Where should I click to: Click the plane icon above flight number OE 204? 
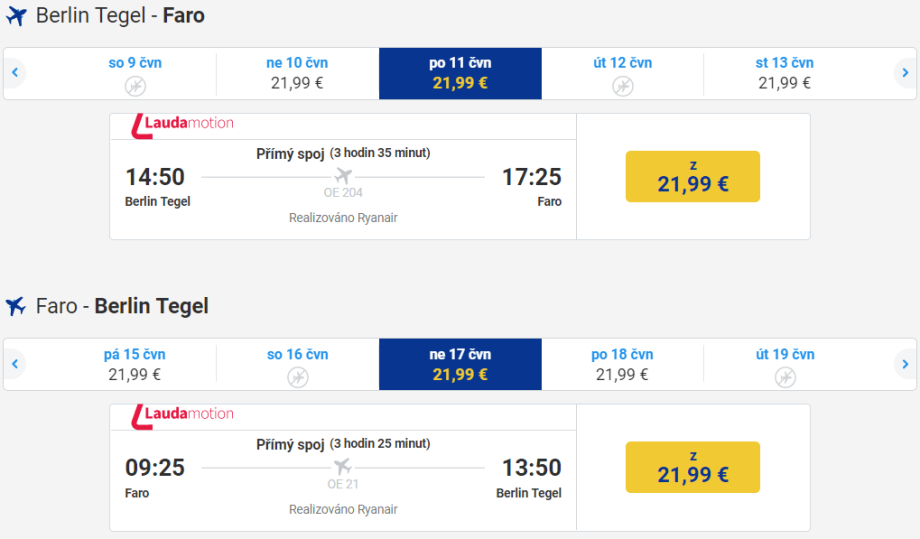(x=343, y=177)
